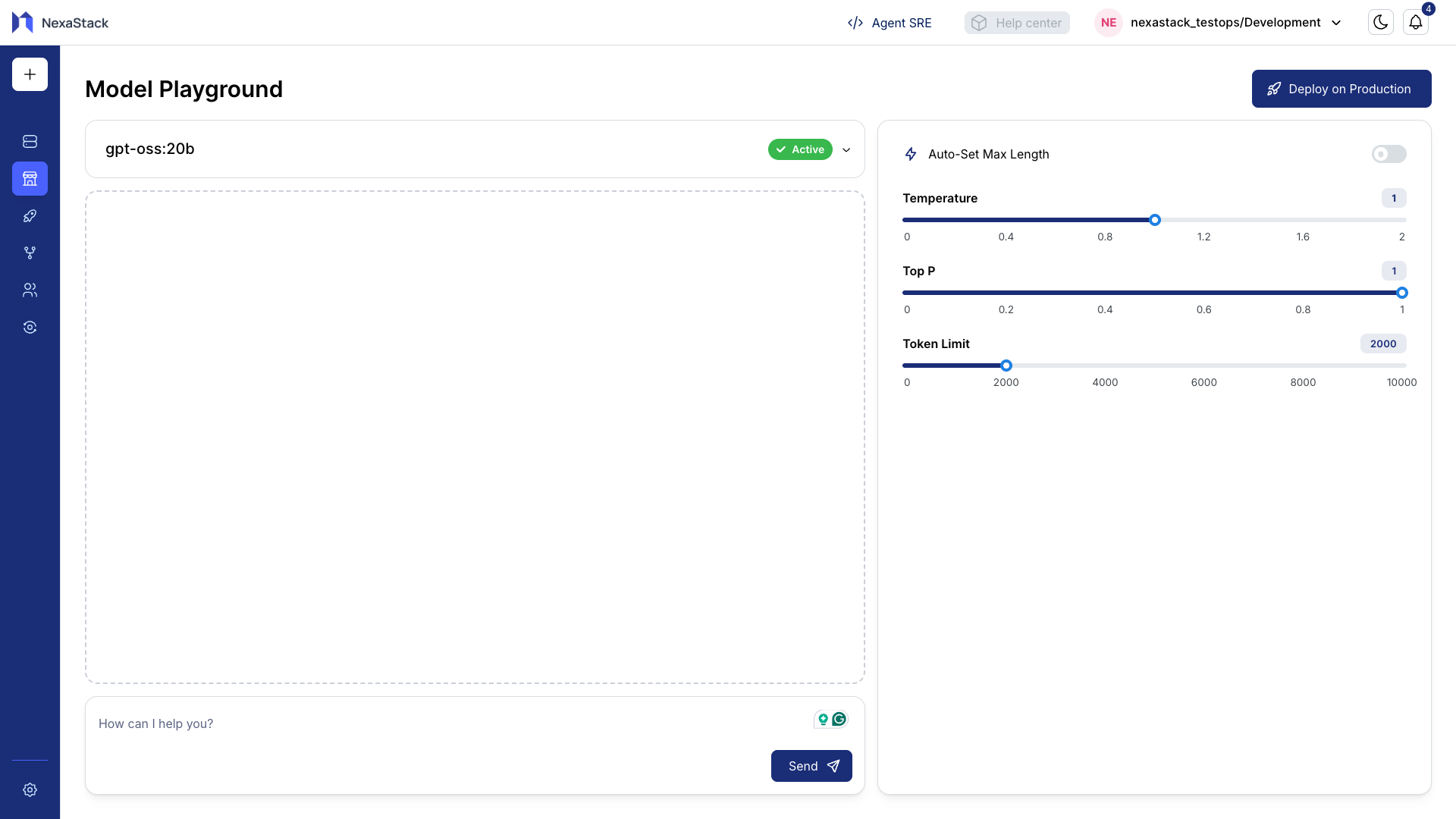Open settings via the gear icon at sidebar bottom
This screenshot has width=1456, height=819.
click(30, 789)
